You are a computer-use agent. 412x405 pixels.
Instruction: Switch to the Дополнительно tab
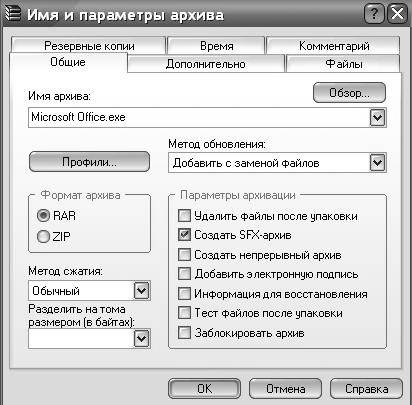[x=206, y=64]
